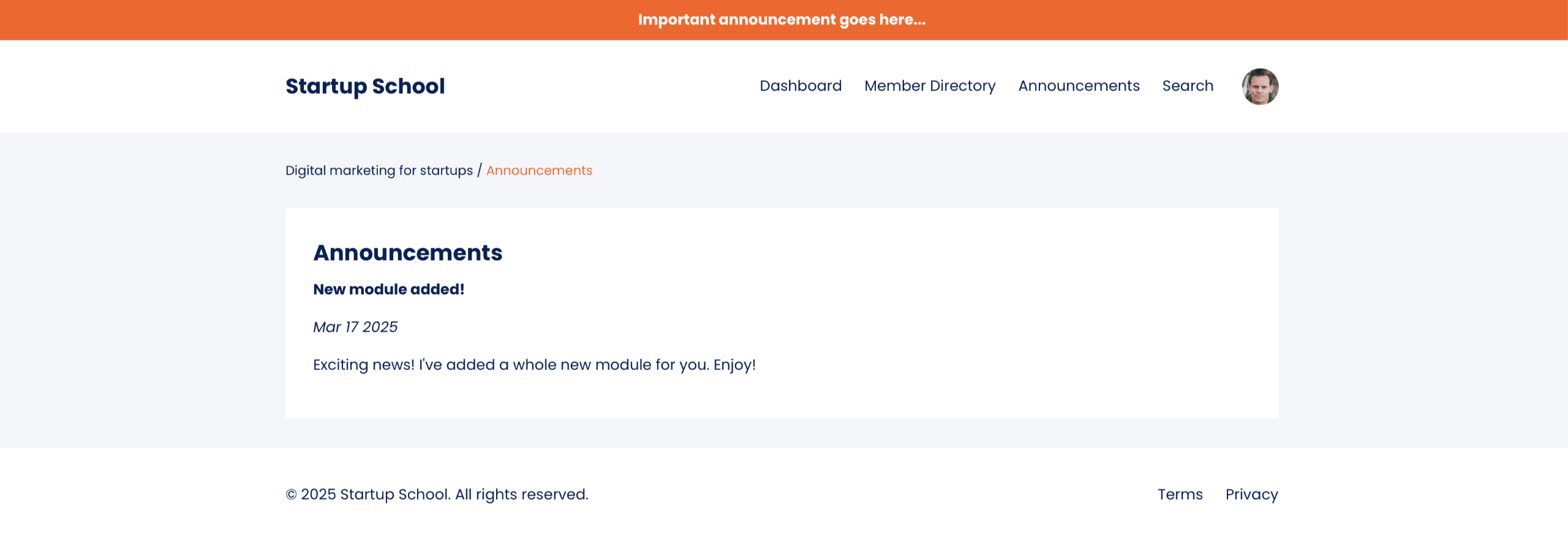Click the Startup School logo
The width and height of the screenshot is (1568, 541).
(x=365, y=86)
